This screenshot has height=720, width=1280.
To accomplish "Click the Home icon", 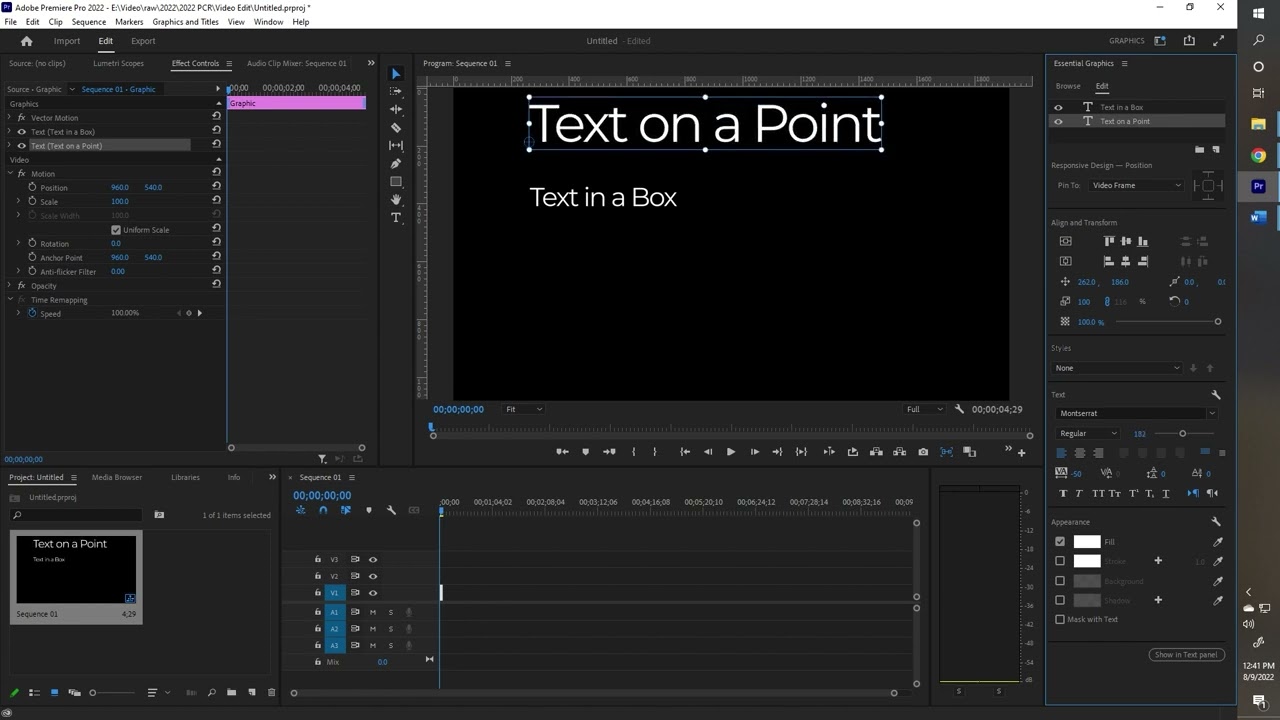I will (27, 41).
